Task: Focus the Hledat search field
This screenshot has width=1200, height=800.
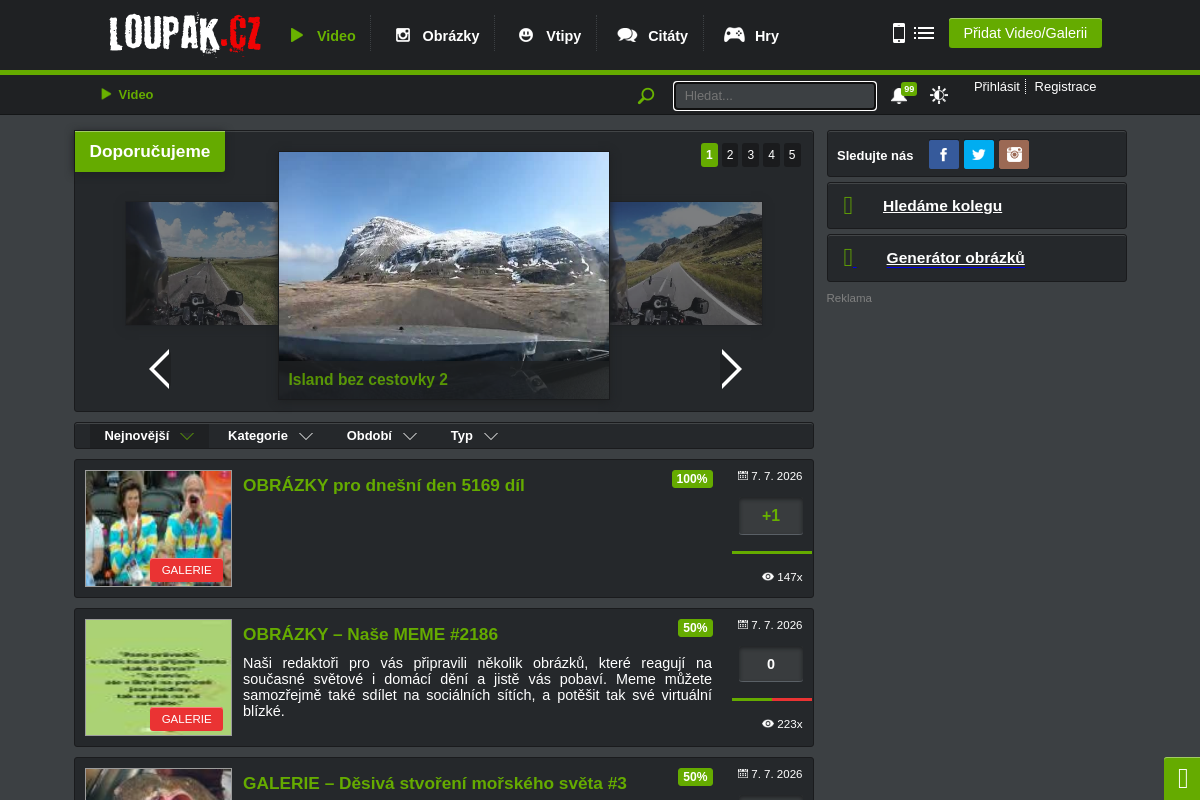Action: click(775, 96)
